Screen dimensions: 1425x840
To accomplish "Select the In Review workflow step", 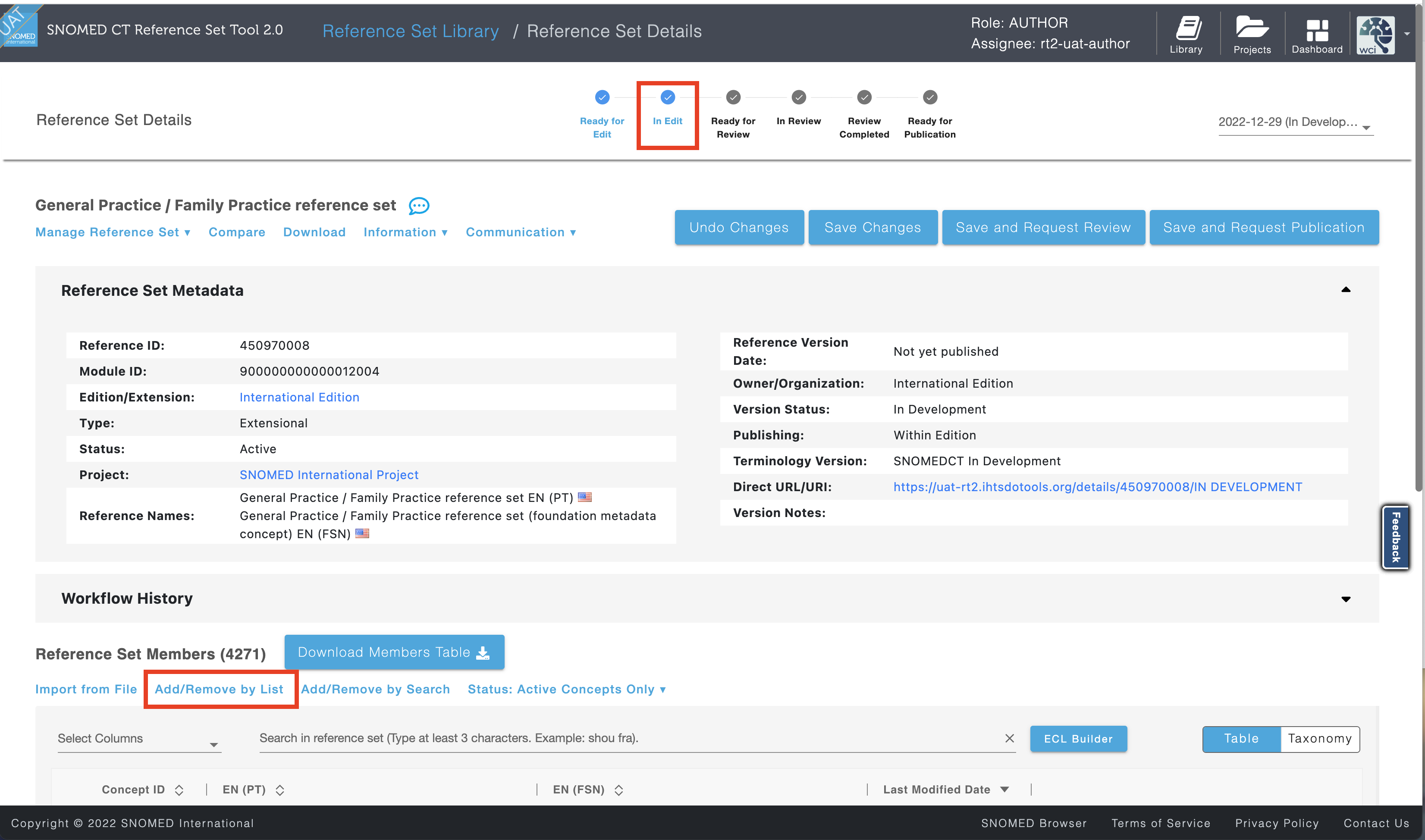I will pos(798,107).
